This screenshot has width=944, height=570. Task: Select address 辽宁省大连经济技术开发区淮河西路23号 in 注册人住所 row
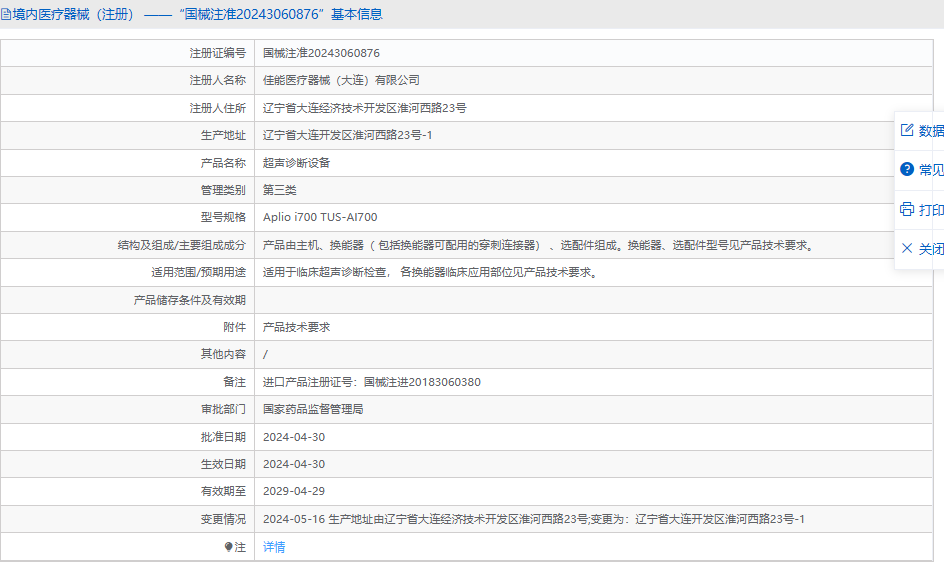click(x=364, y=108)
